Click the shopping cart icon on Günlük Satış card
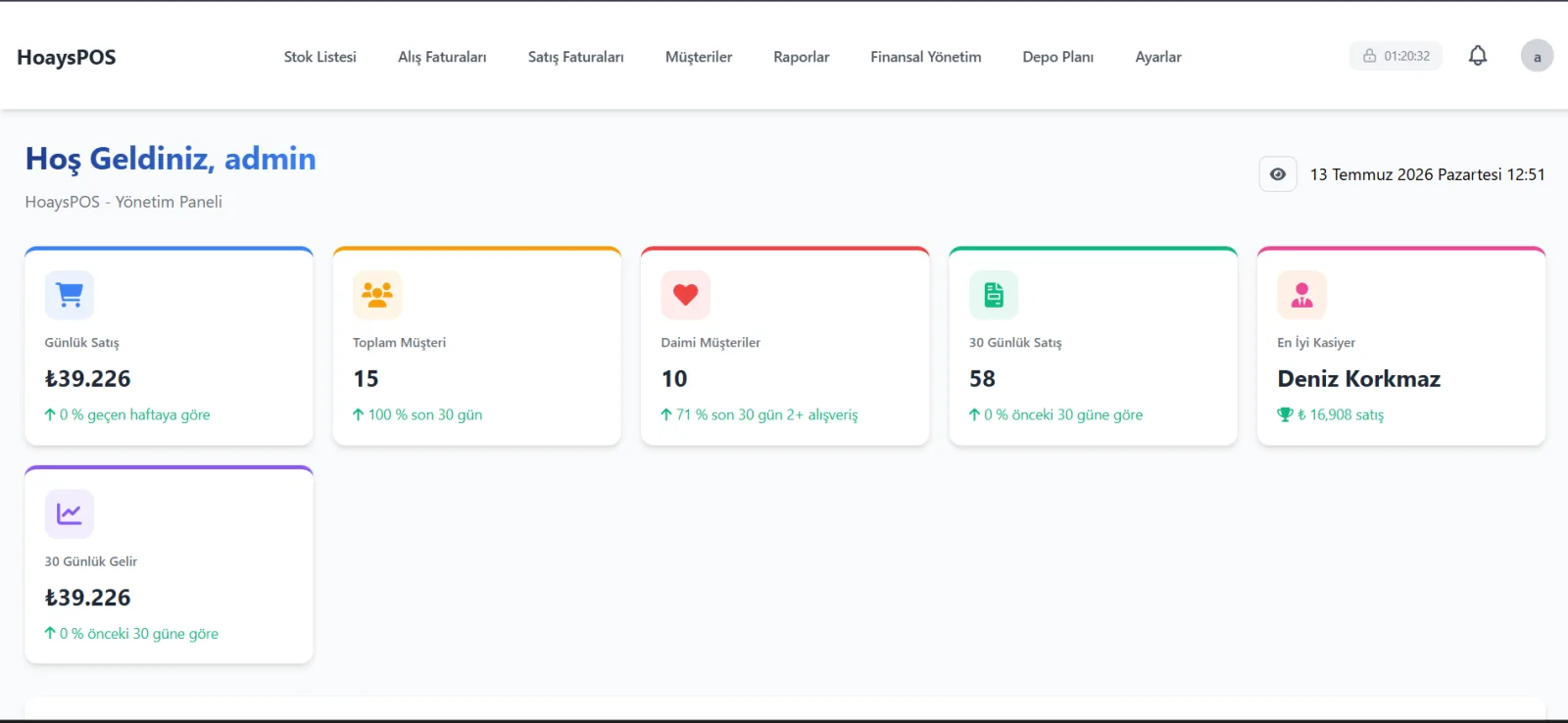 coord(70,295)
